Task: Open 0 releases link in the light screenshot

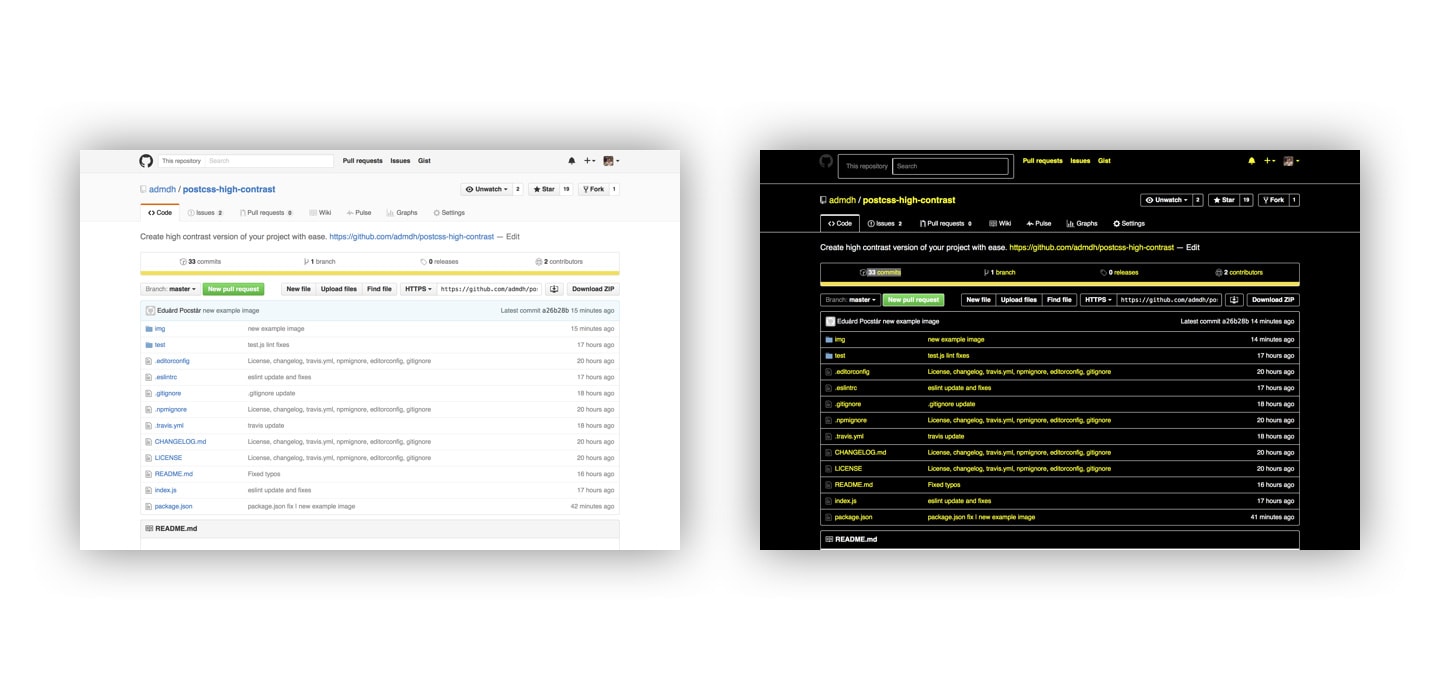Action: click(439, 262)
